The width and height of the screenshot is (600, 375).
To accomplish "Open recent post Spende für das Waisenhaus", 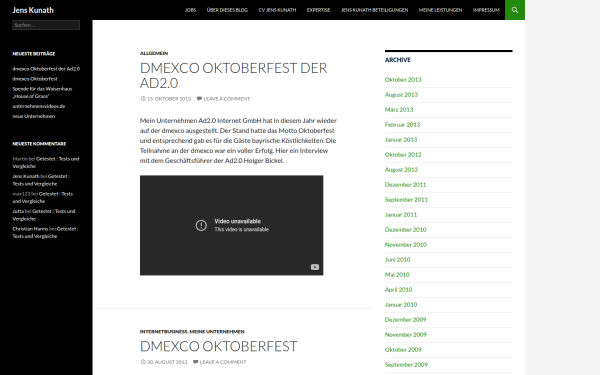I will 42,92.
